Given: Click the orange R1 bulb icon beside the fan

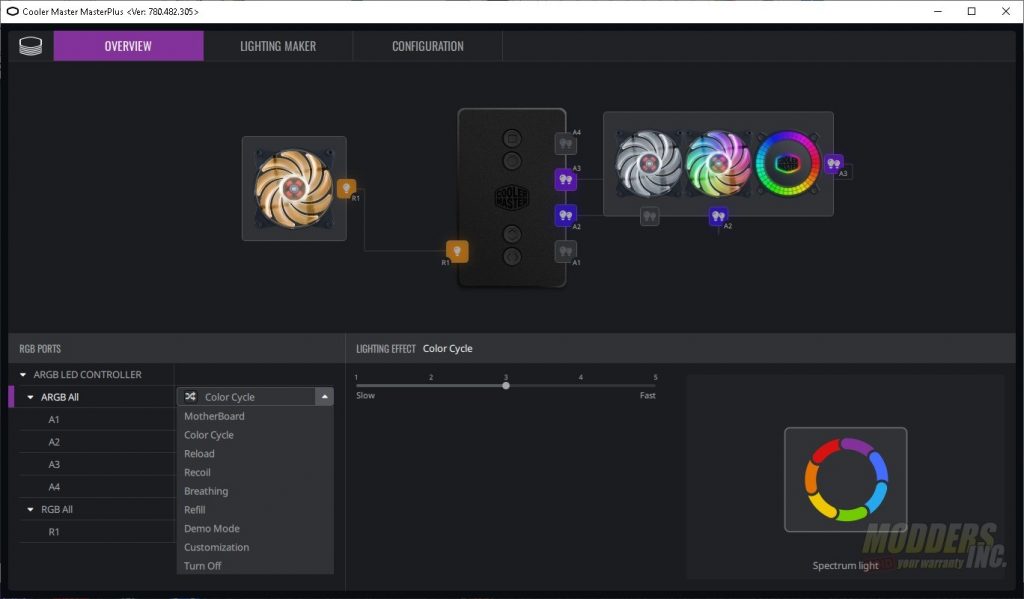Looking at the screenshot, I should coord(346,189).
